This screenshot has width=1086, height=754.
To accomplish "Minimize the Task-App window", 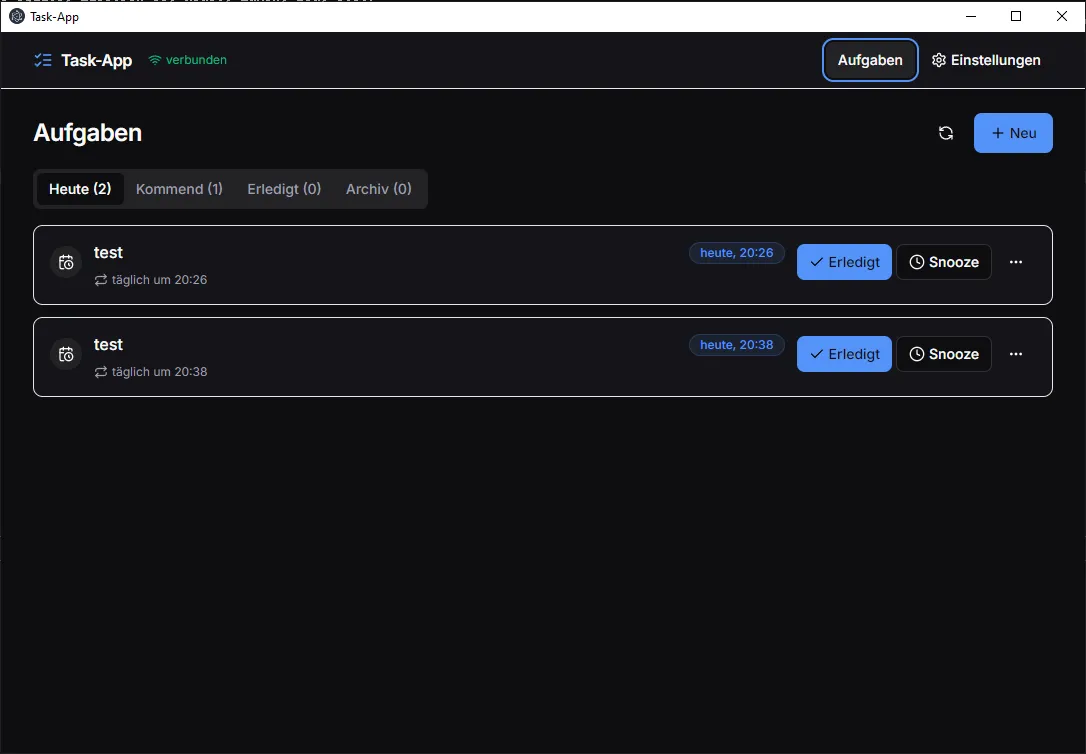I will coord(971,17).
